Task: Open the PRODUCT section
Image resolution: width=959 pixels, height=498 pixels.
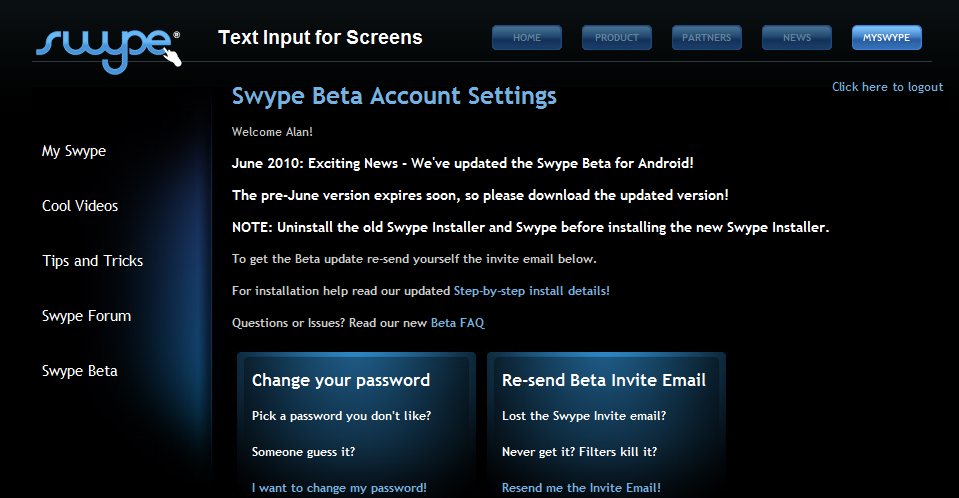Action: tap(616, 37)
